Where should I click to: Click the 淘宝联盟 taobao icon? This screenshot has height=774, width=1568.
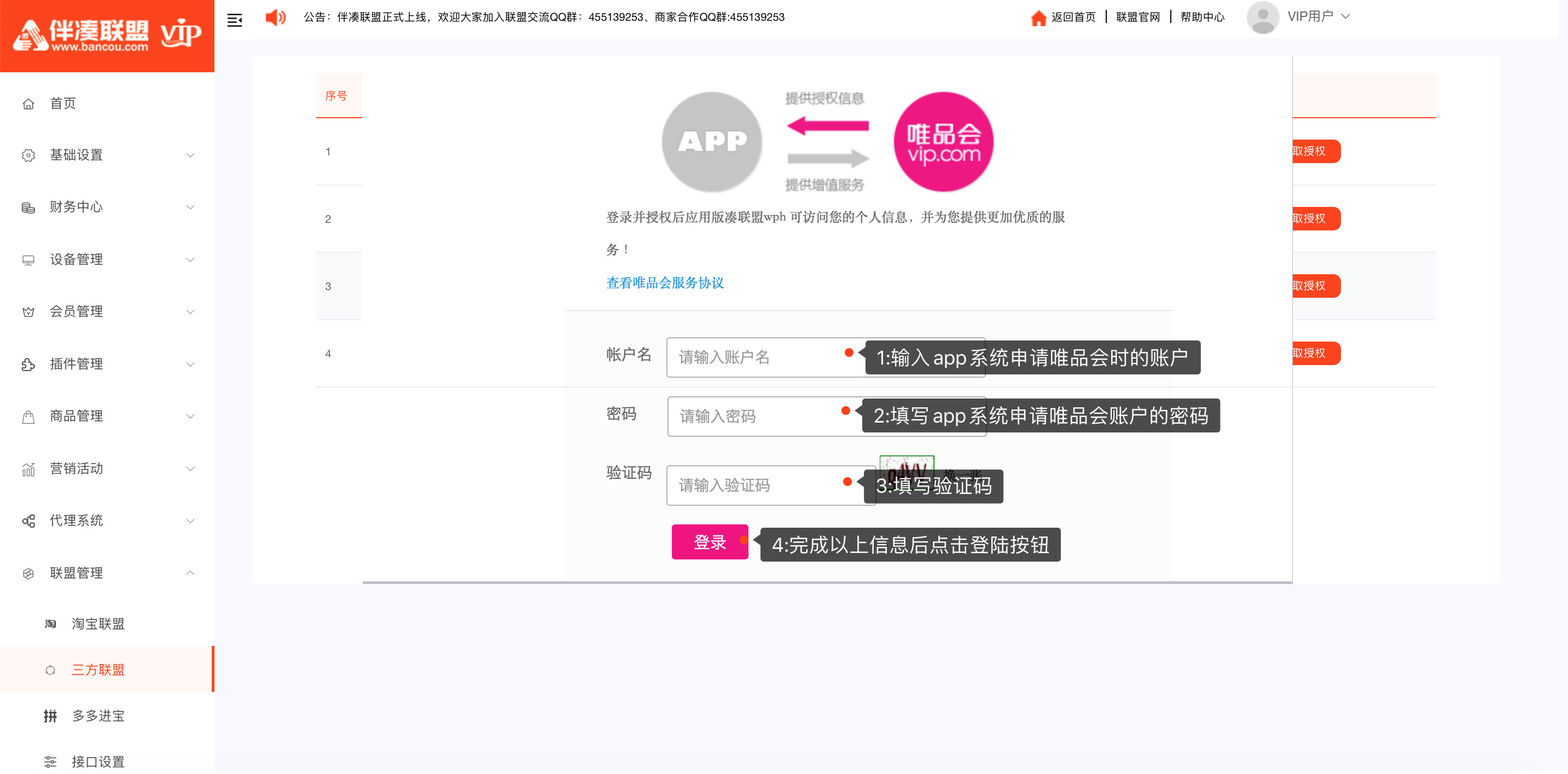pos(50,623)
